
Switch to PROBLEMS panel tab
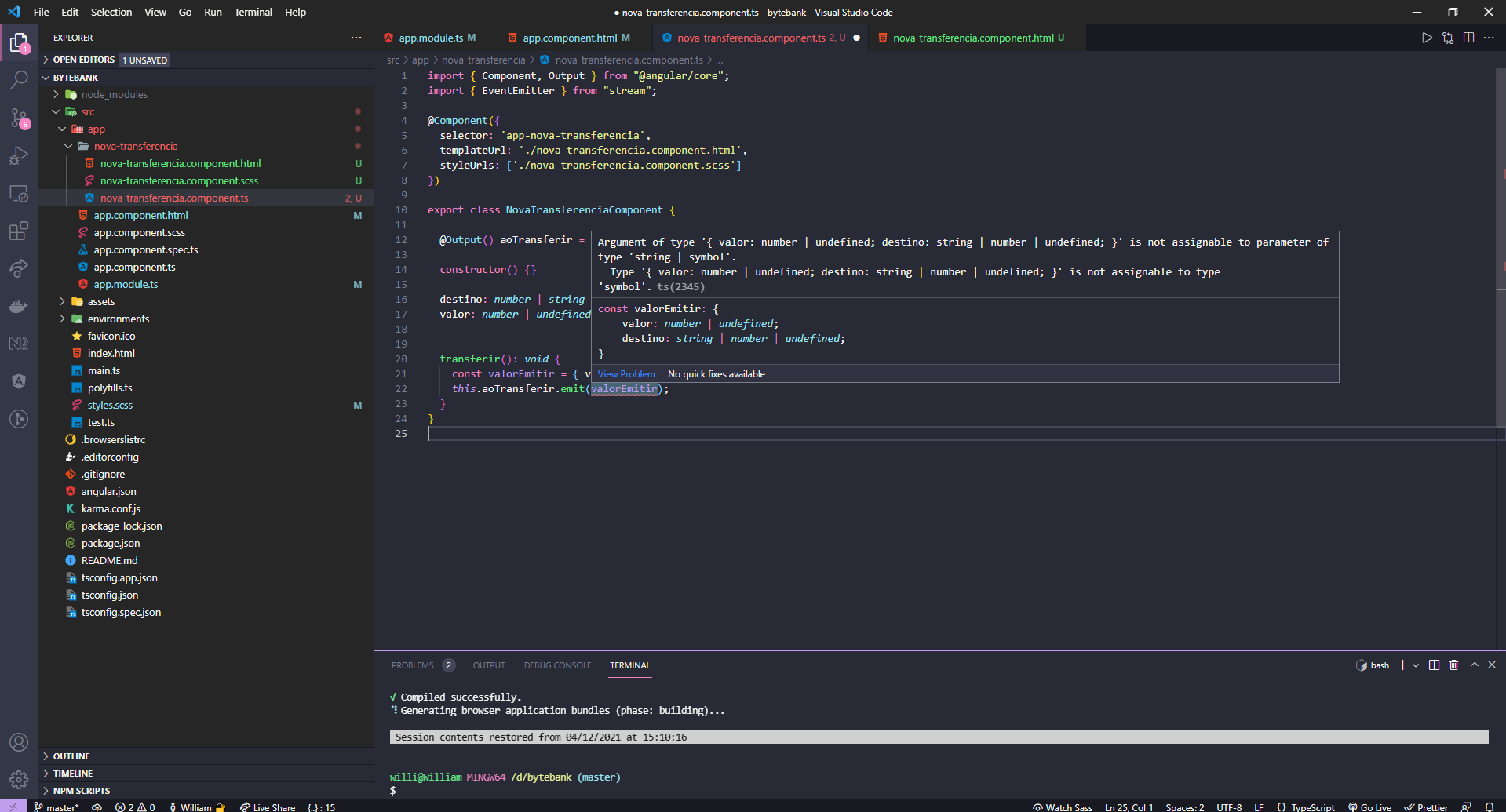413,665
